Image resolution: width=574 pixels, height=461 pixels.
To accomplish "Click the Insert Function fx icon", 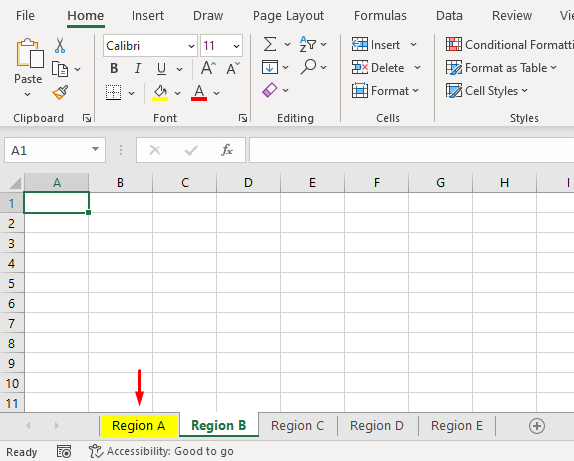I will (x=227, y=150).
